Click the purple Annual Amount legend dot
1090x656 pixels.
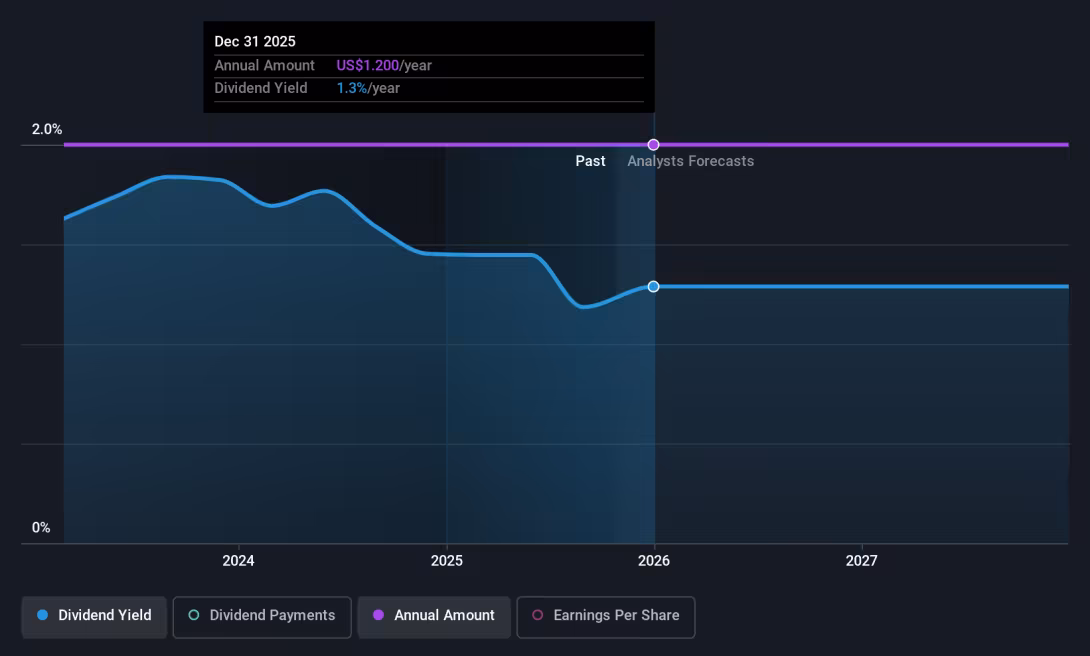[x=378, y=615]
